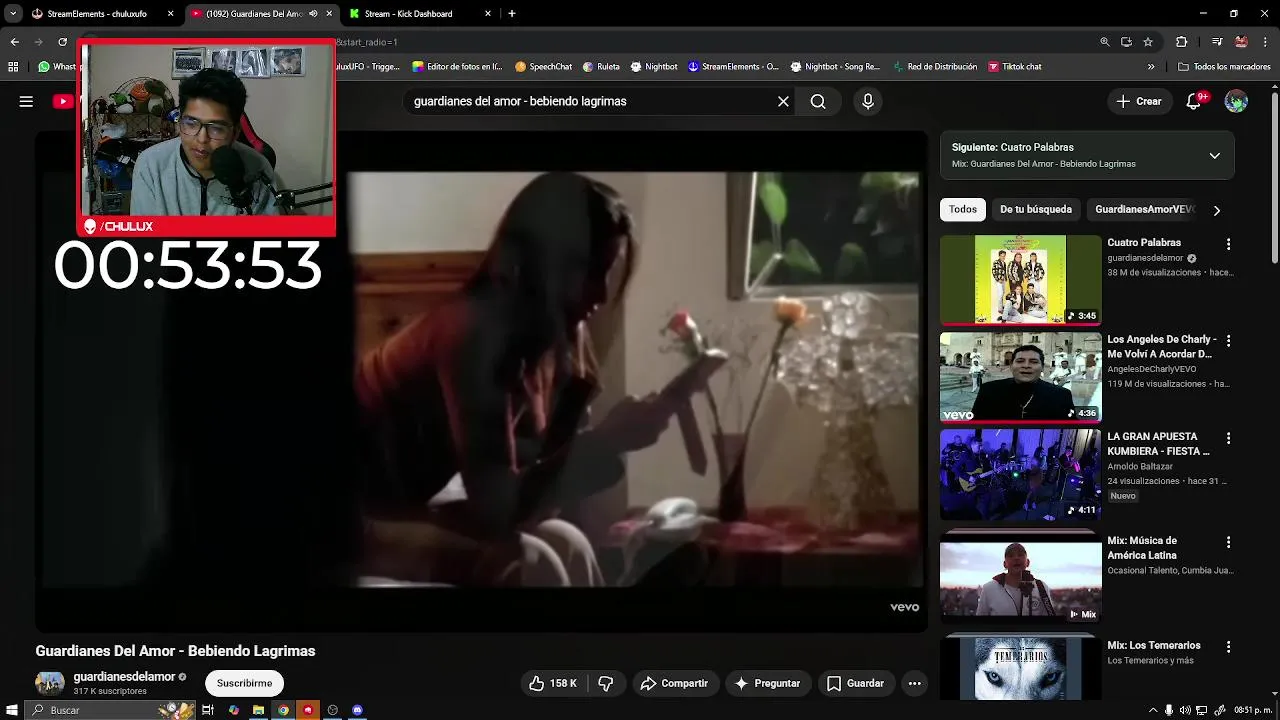Click the zoom magnifier in address bar
The width and height of the screenshot is (1280, 720).
click(x=1105, y=42)
